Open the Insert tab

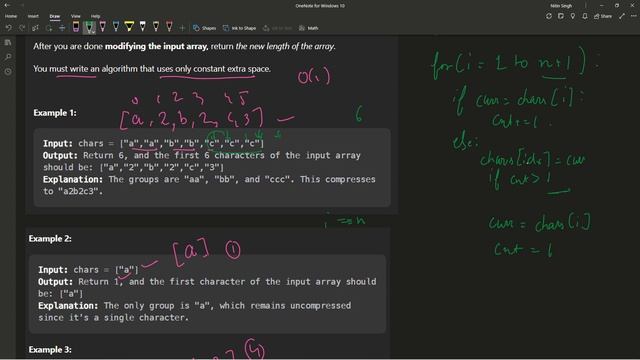click(33, 16)
